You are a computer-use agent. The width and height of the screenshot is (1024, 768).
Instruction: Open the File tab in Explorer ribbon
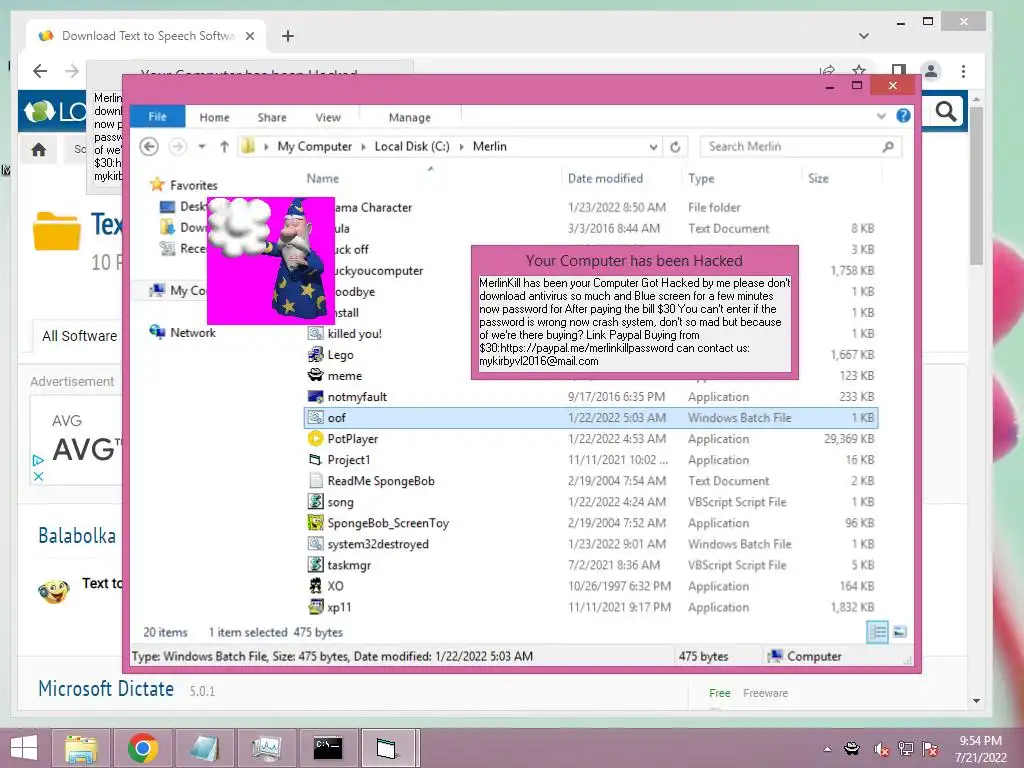click(157, 117)
